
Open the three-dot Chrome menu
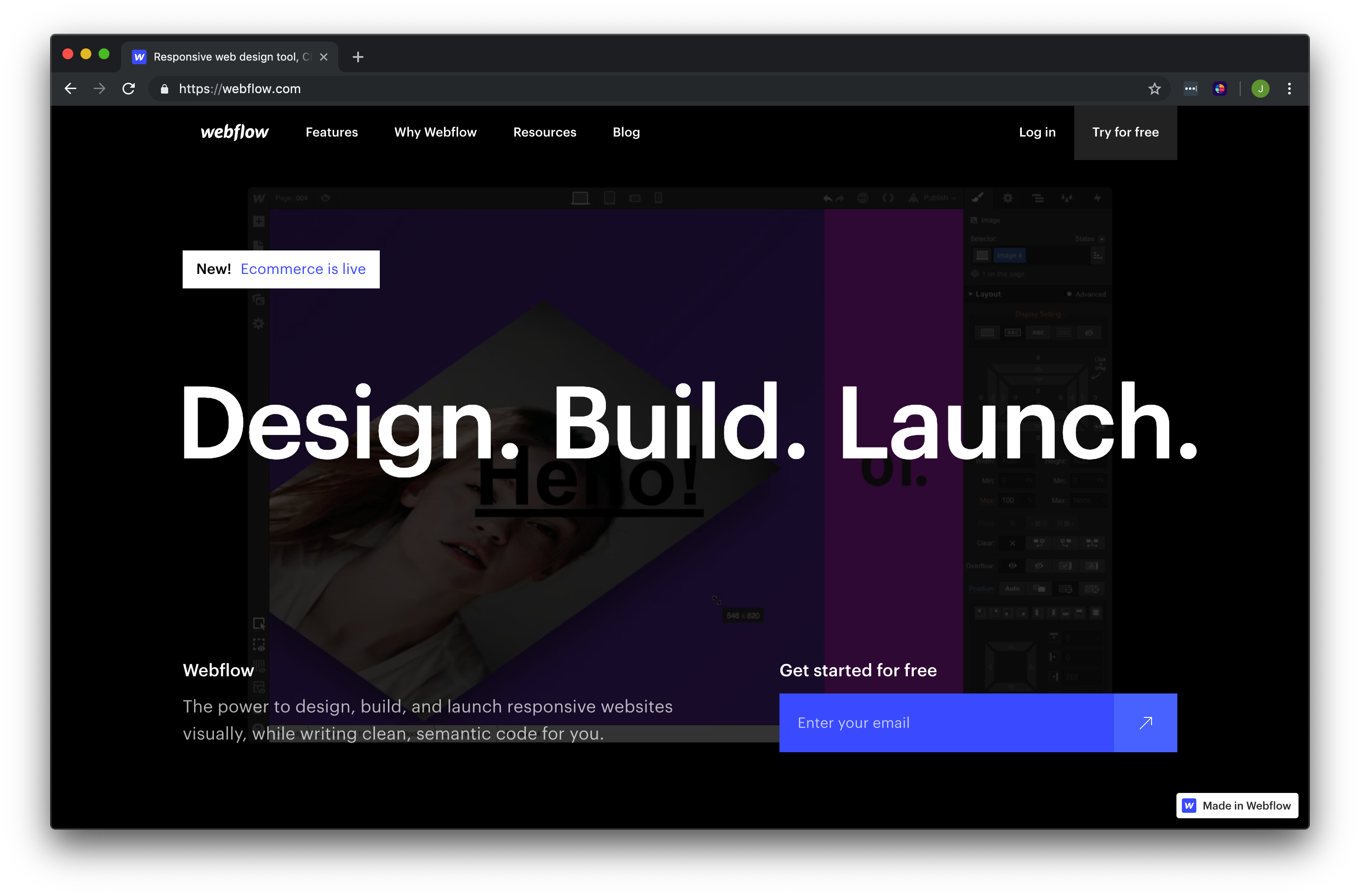(1289, 89)
